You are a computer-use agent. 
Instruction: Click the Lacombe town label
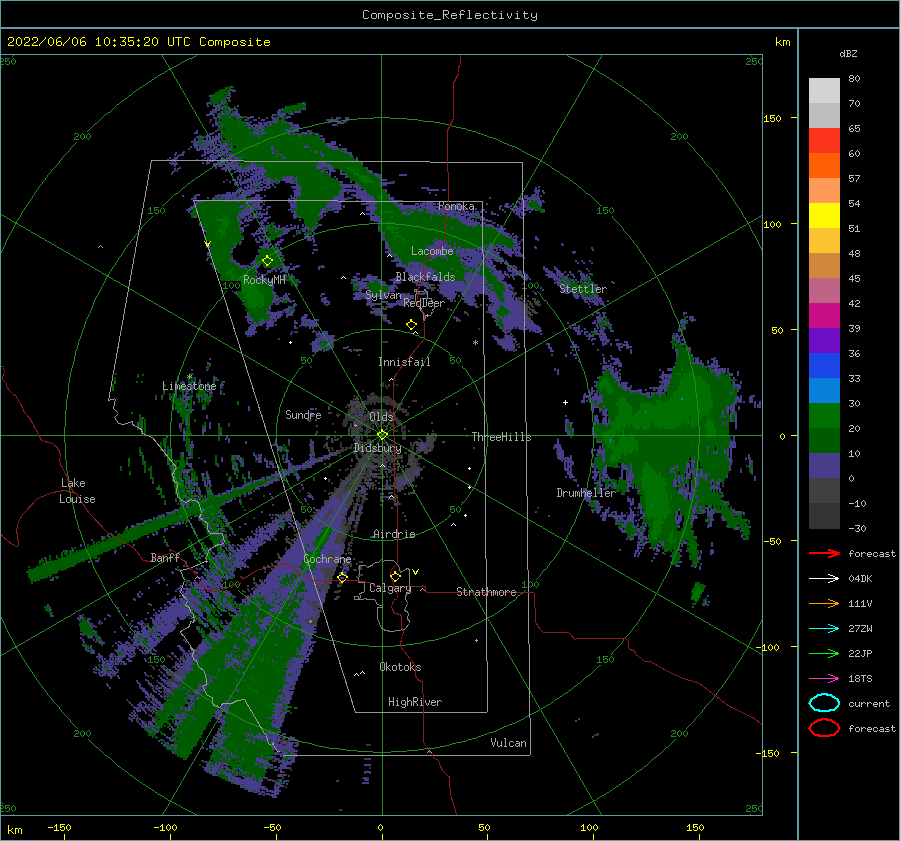(x=432, y=251)
